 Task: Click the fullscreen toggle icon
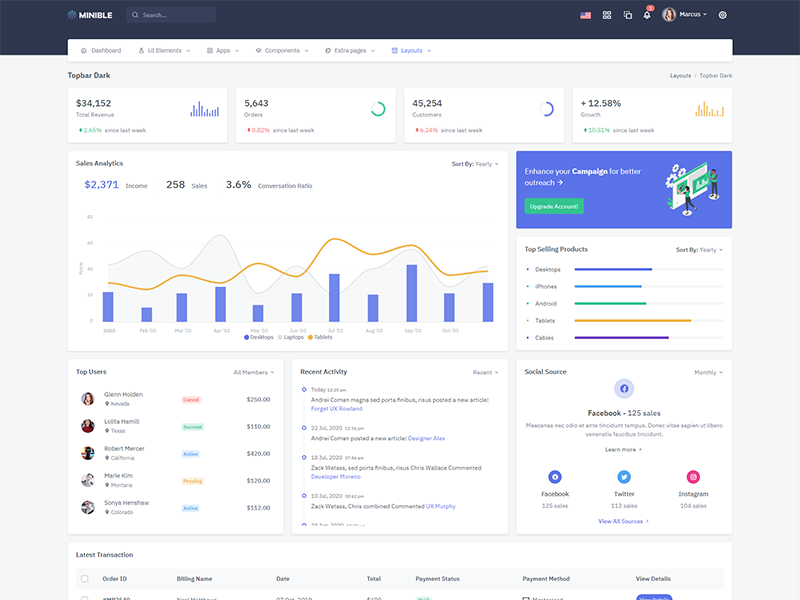[628, 15]
